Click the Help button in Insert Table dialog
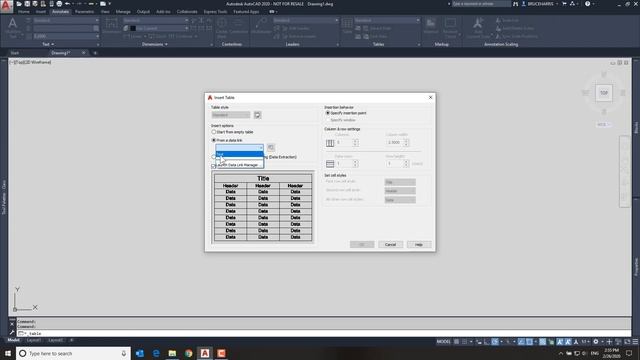 [x=419, y=244]
